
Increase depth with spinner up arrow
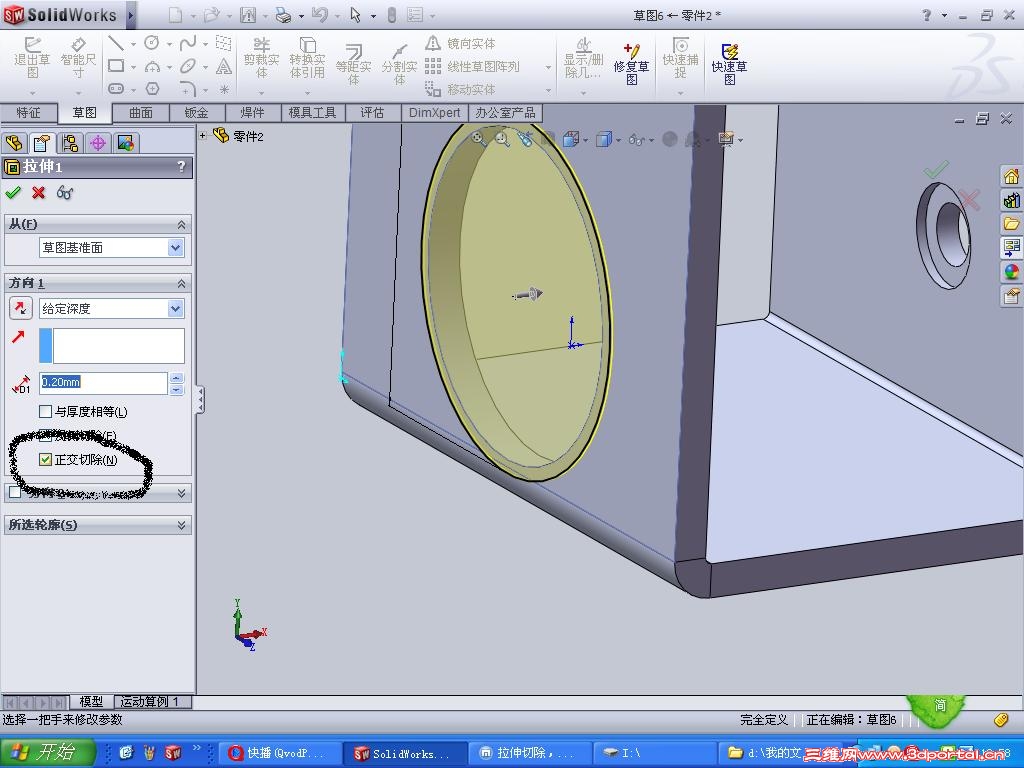coord(176,377)
